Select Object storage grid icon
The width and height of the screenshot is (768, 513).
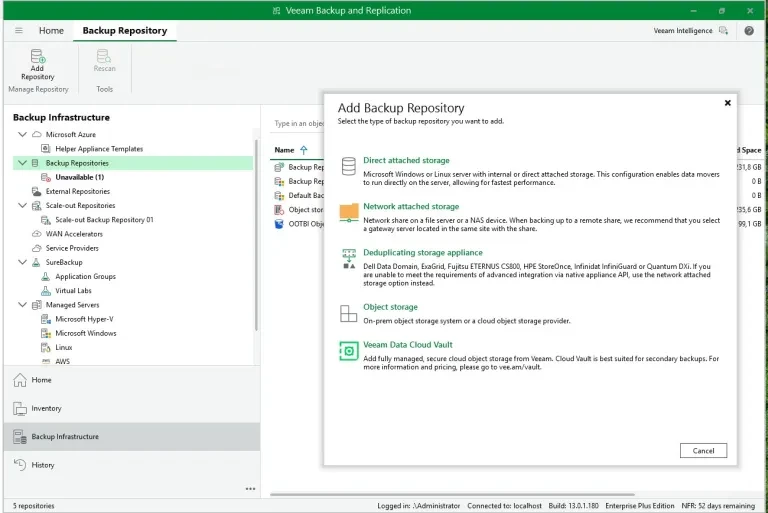point(348,314)
